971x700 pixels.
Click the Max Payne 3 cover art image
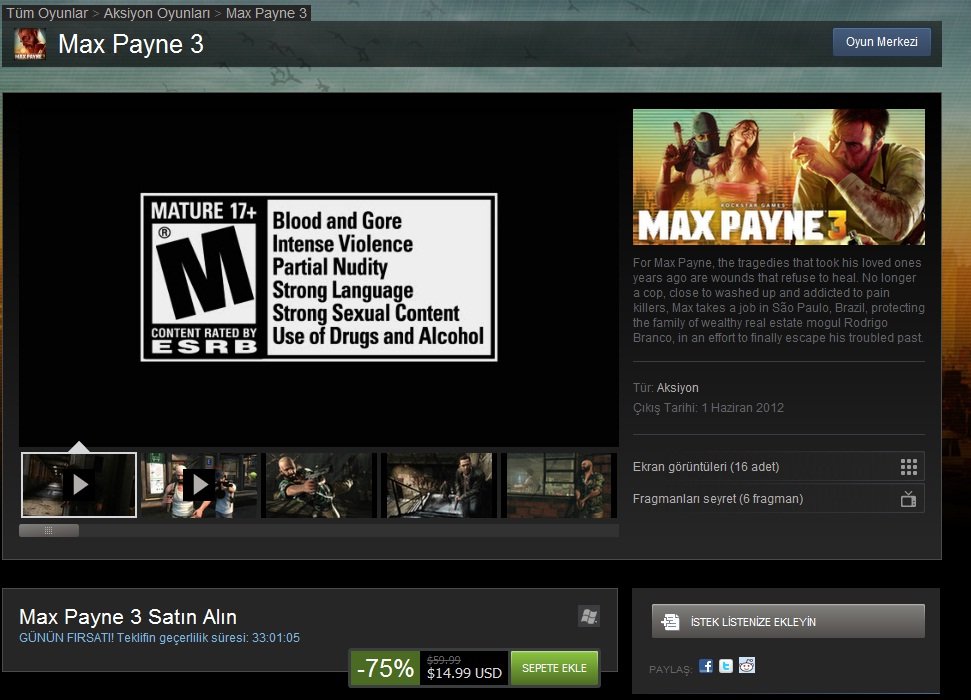(778, 177)
